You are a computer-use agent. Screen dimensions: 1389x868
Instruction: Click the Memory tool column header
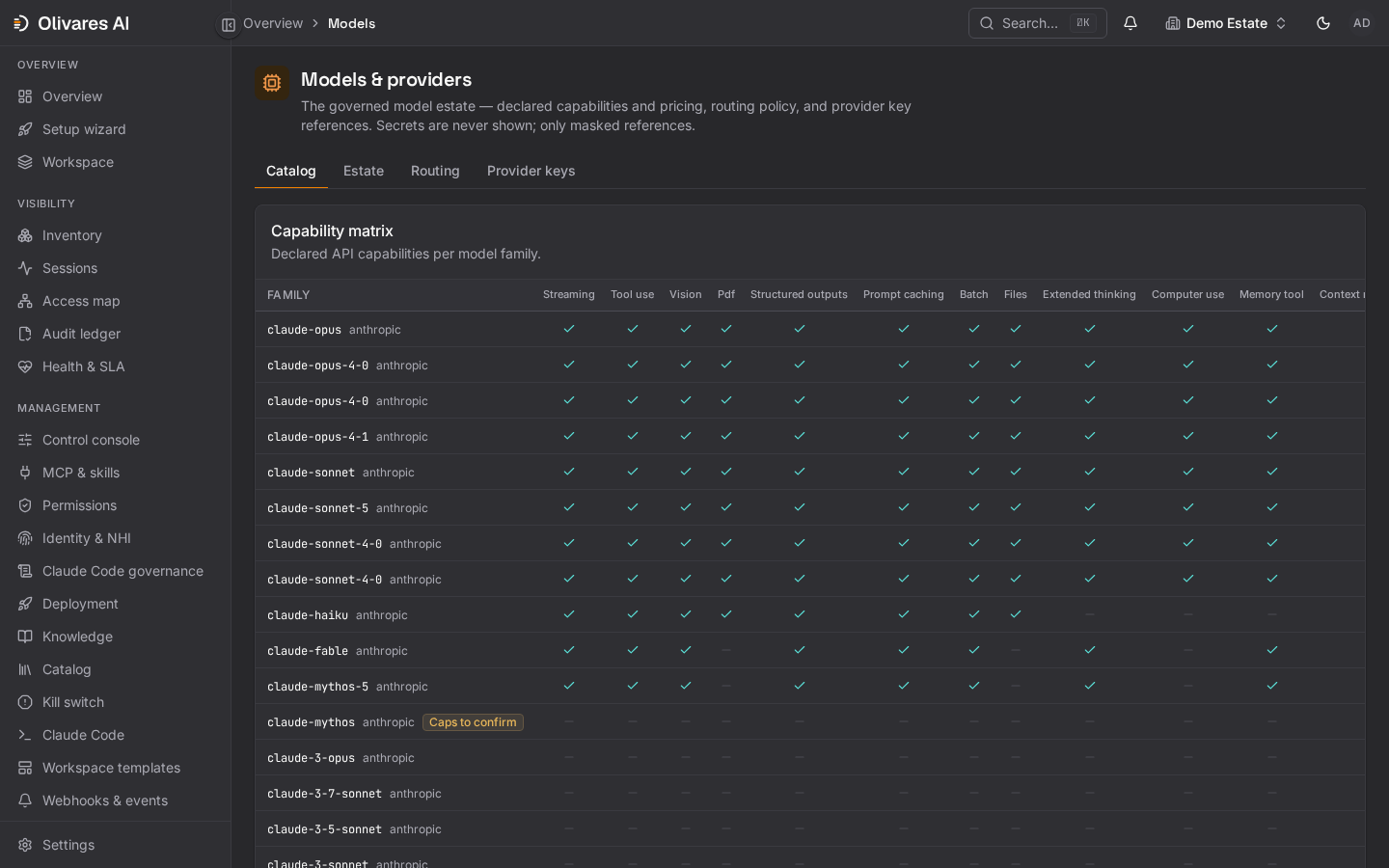pos(1271,295)
